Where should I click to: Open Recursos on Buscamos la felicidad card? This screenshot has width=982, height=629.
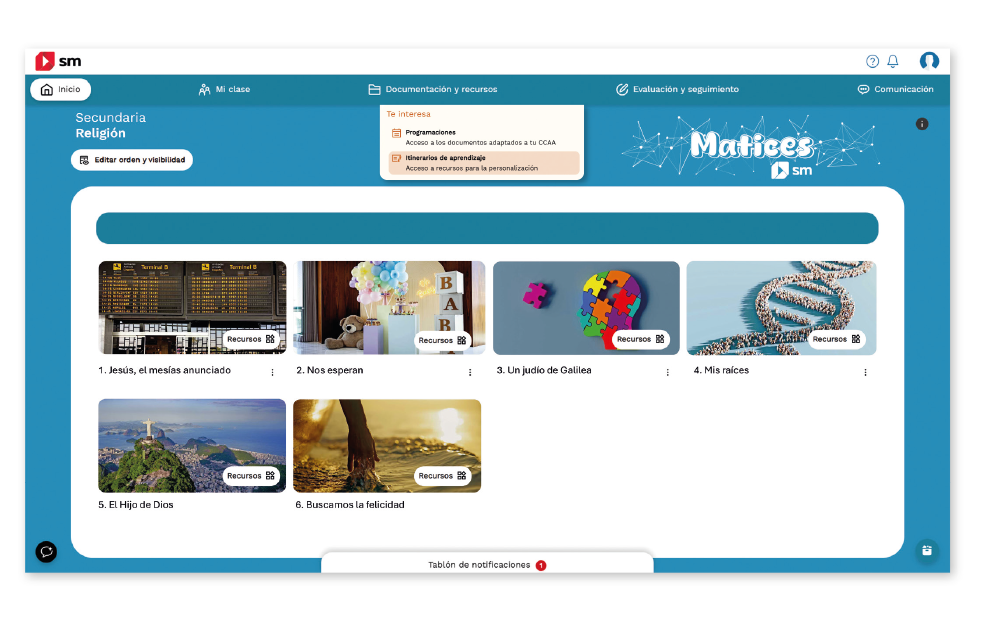point(442,476)
